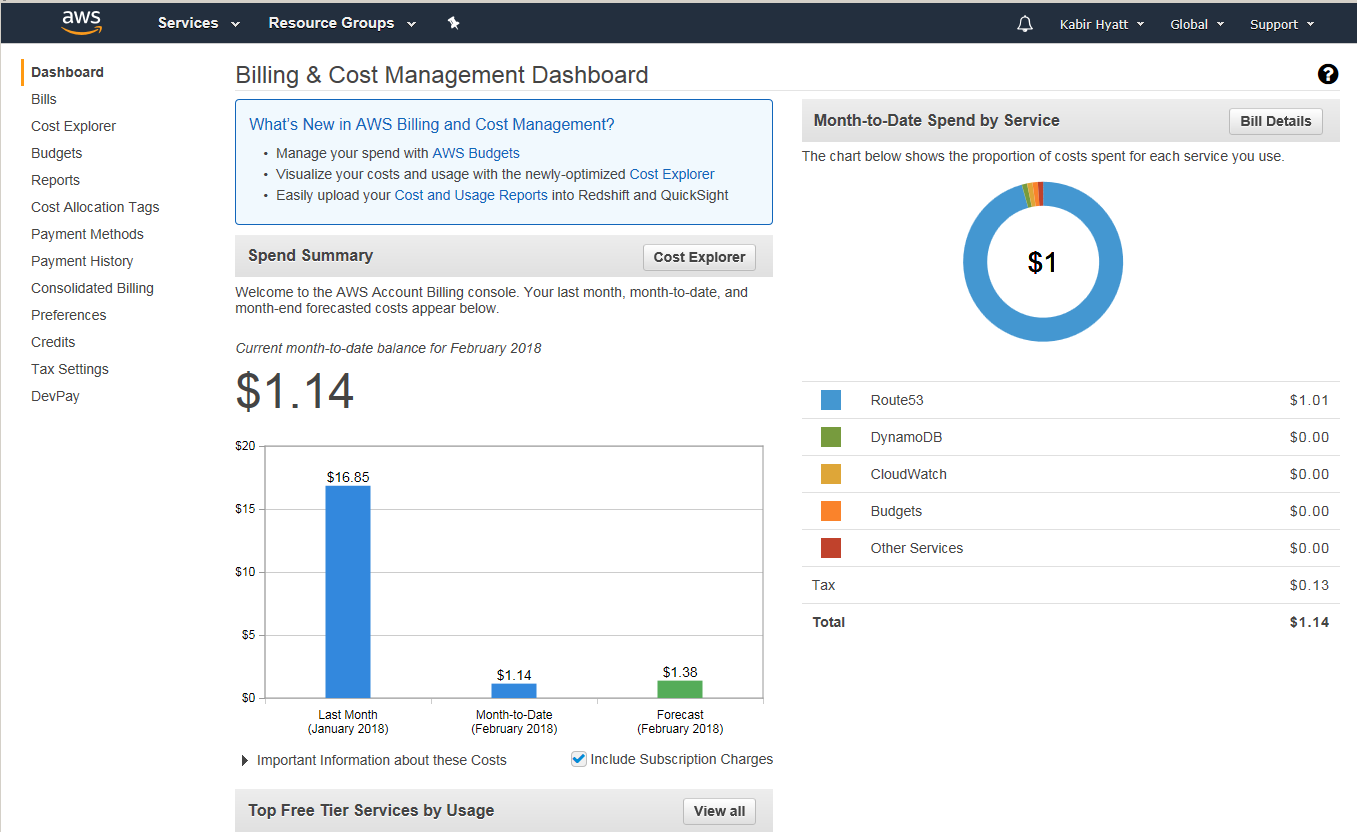Viewport: 1357px width, 832px height.
Task: Open Reports in the sidebar
Action: point(55,180)
